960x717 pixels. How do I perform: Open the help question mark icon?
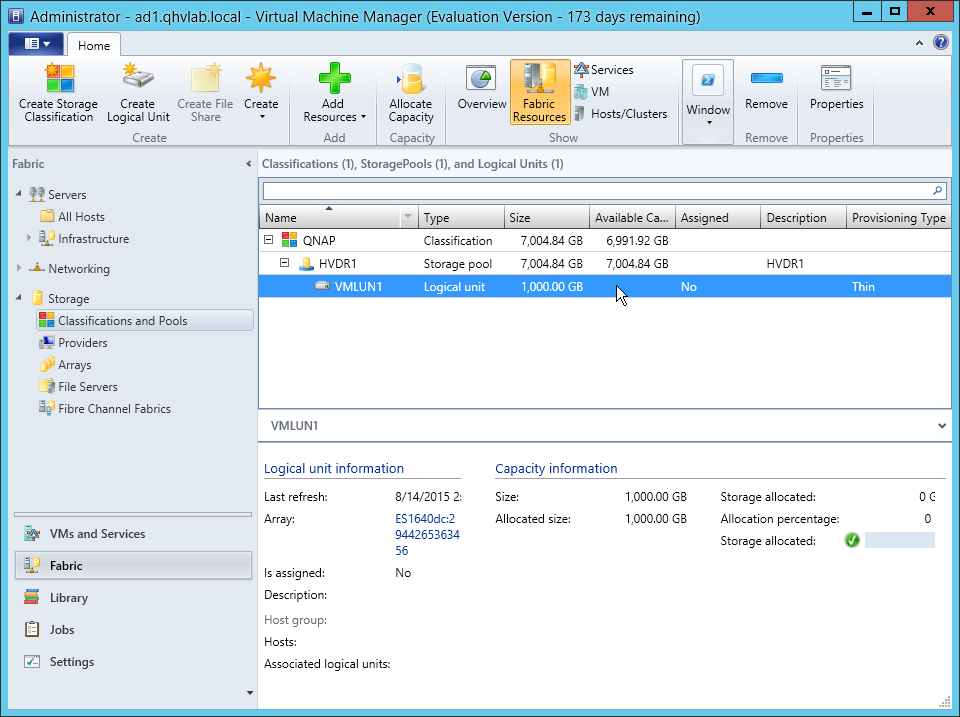pyautogui.click(x=940, y=44)
